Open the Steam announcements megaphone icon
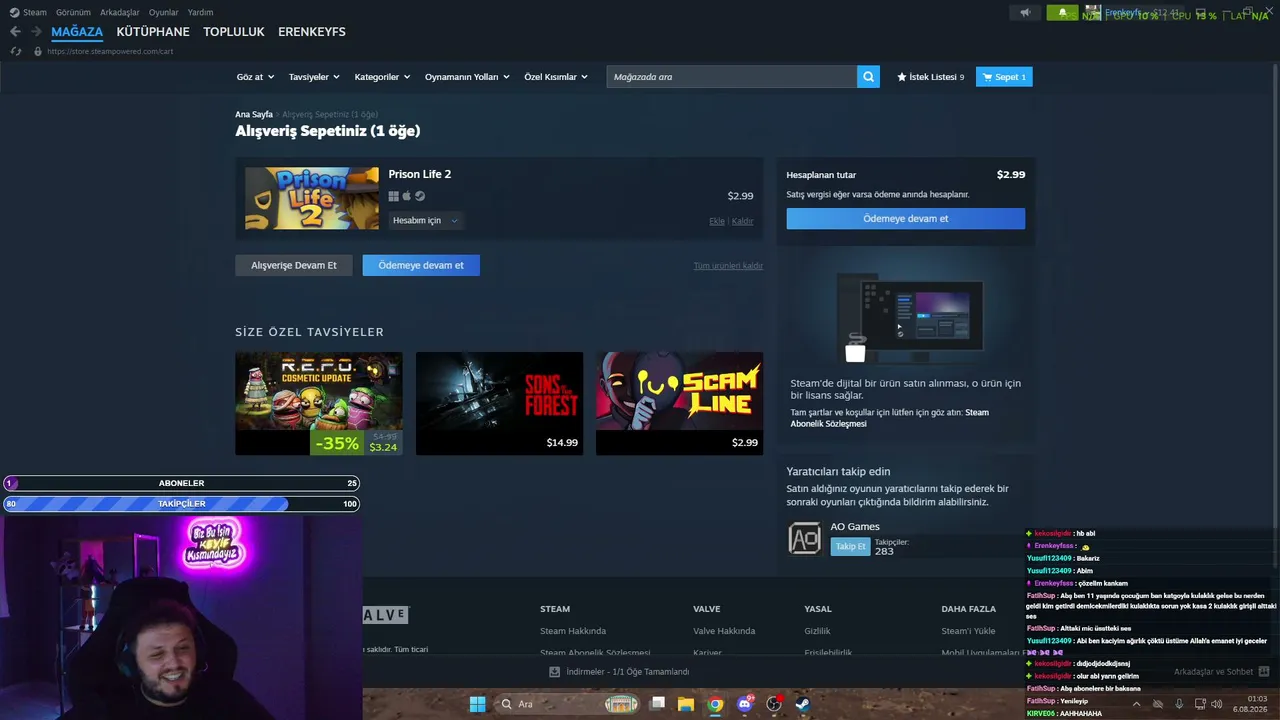Screen dimensions: 1280x720 click(x=1025, y=13)
